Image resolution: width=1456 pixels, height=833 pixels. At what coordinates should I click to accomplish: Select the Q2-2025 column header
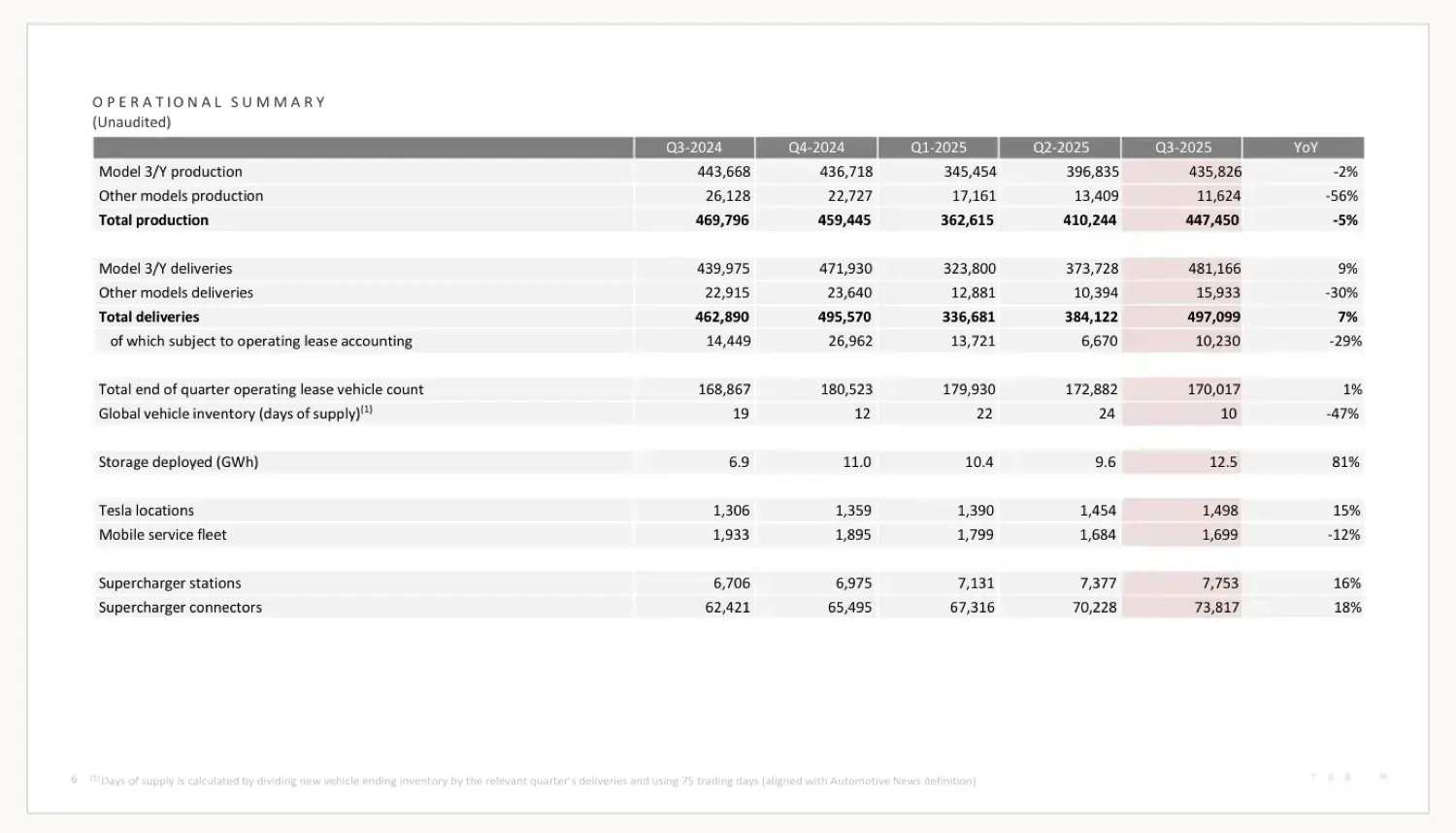click(1060, 148)
